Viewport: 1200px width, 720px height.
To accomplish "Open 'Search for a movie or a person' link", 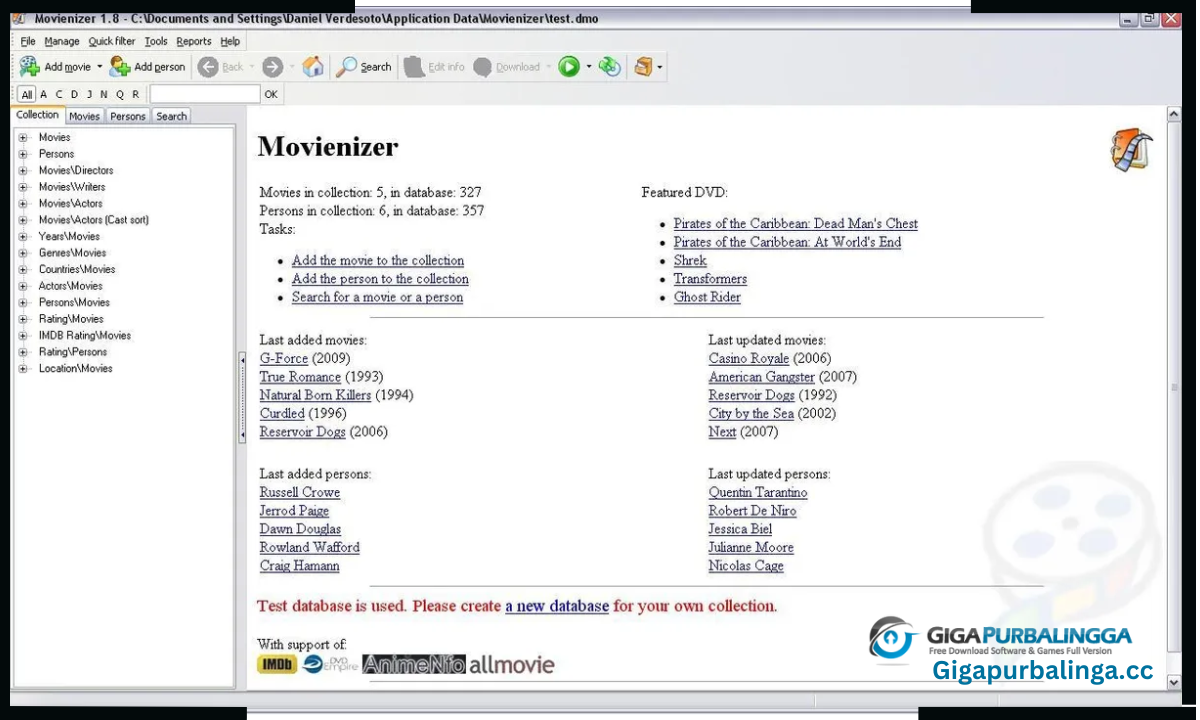I will click(377, 297).
